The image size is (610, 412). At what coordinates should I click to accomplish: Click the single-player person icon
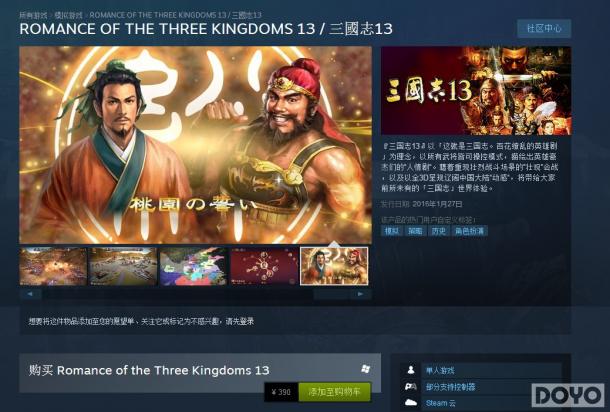click(x=410, y=370)
